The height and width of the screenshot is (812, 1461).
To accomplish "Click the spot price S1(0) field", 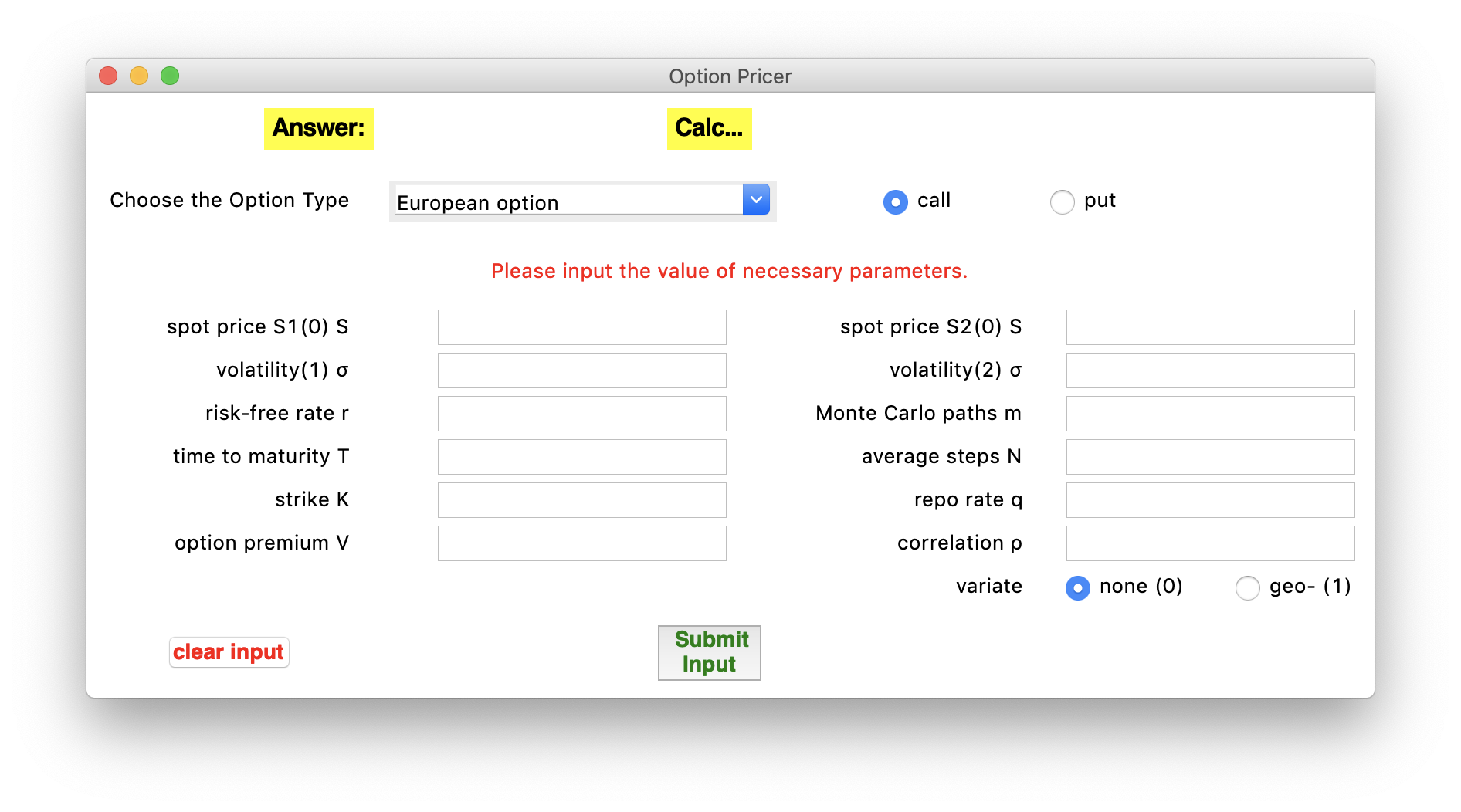I will [x=581, y=327].
